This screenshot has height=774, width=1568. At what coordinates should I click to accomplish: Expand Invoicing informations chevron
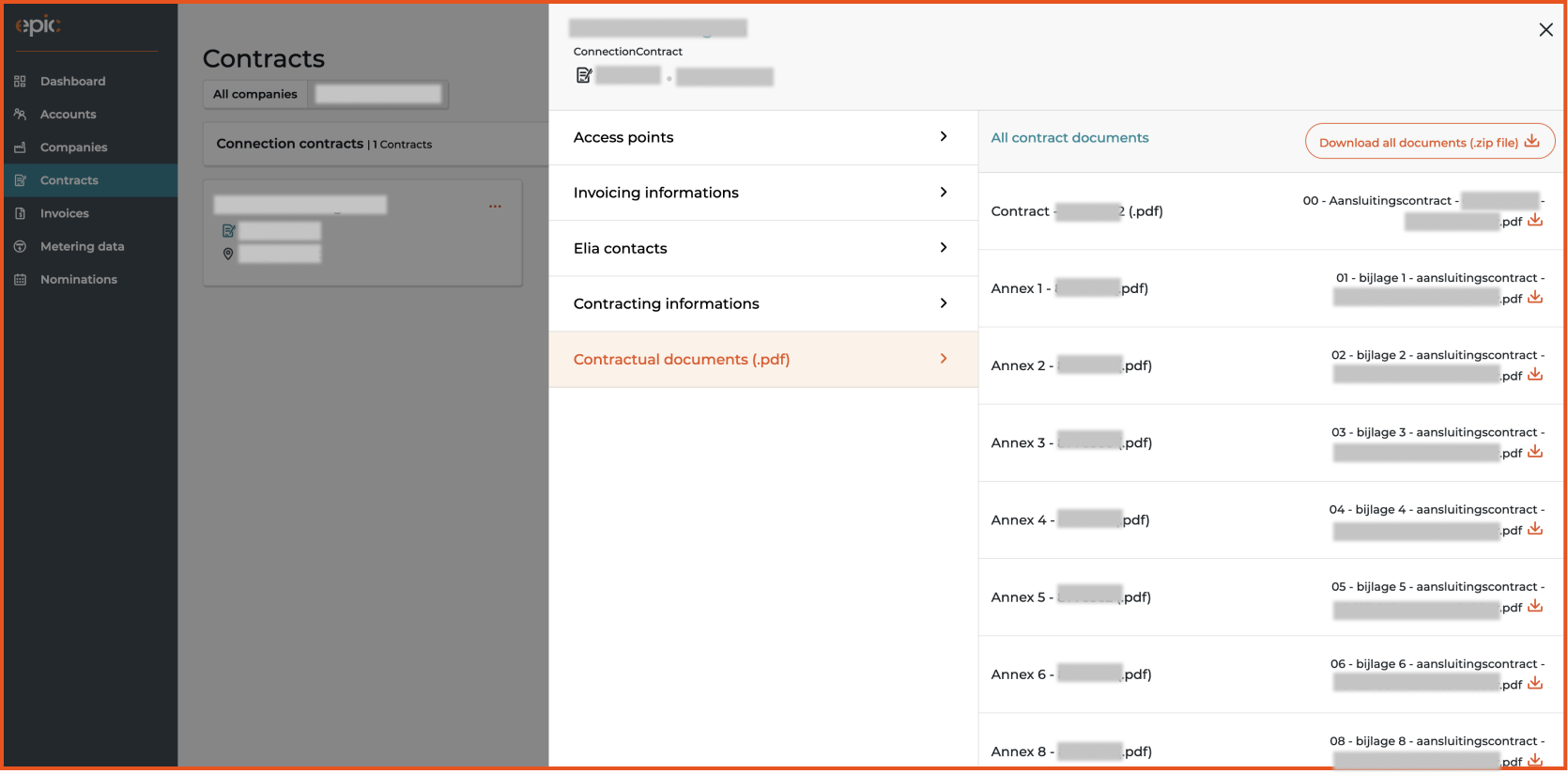click(x=944, y=193)
